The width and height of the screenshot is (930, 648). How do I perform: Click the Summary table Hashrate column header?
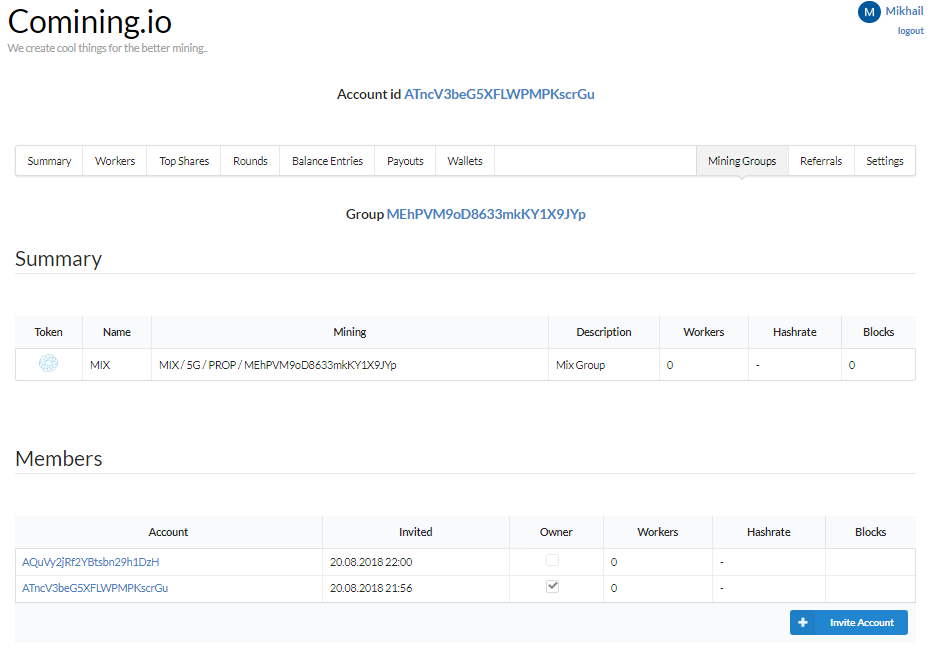[795, 332]
